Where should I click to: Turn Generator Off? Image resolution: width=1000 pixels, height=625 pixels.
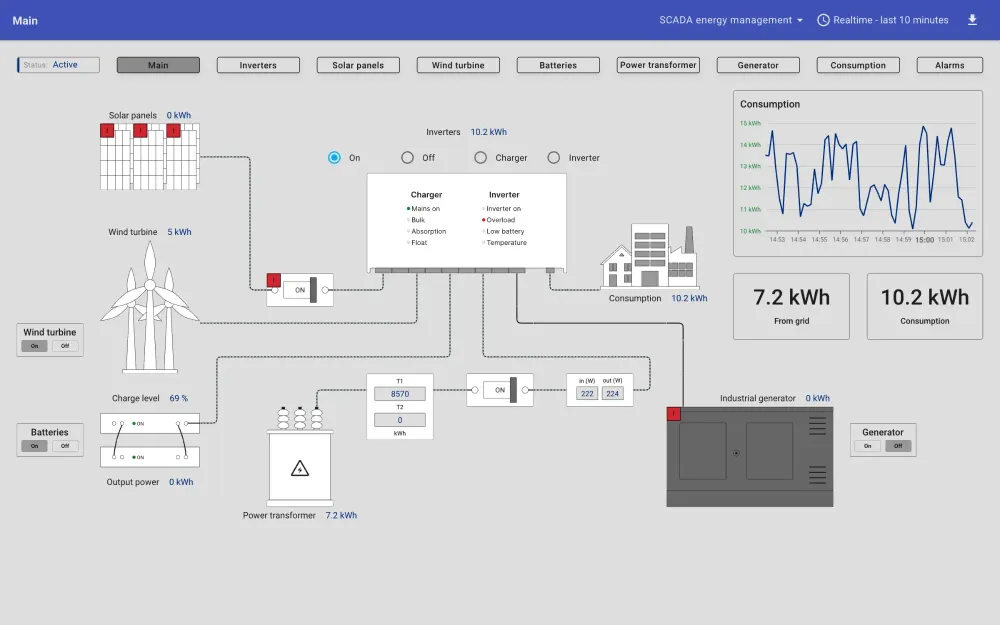tap(898, 446)
